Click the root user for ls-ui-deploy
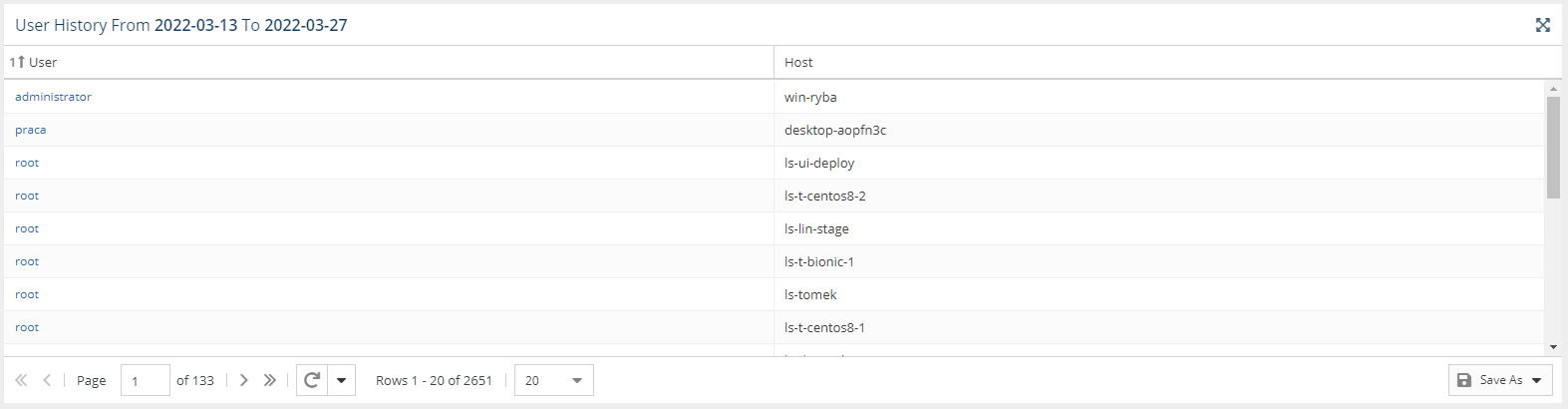 tap(27, 163)
